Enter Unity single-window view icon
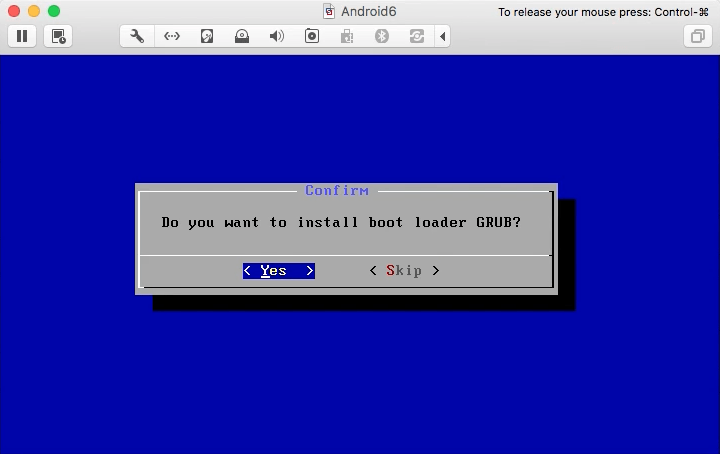 point(698,36)
